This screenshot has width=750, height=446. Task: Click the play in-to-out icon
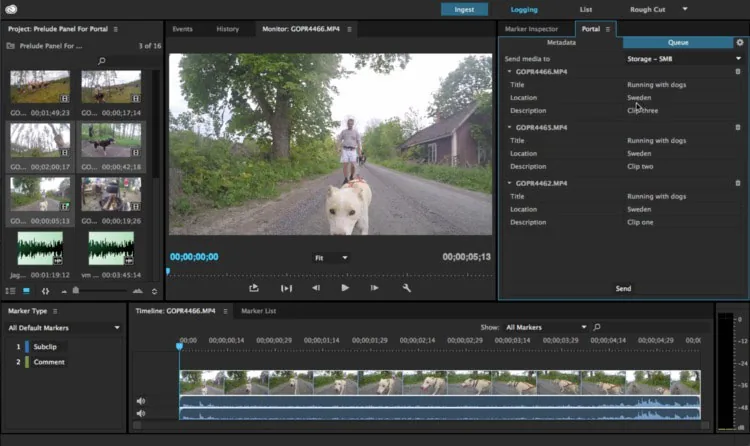(286, 288)
